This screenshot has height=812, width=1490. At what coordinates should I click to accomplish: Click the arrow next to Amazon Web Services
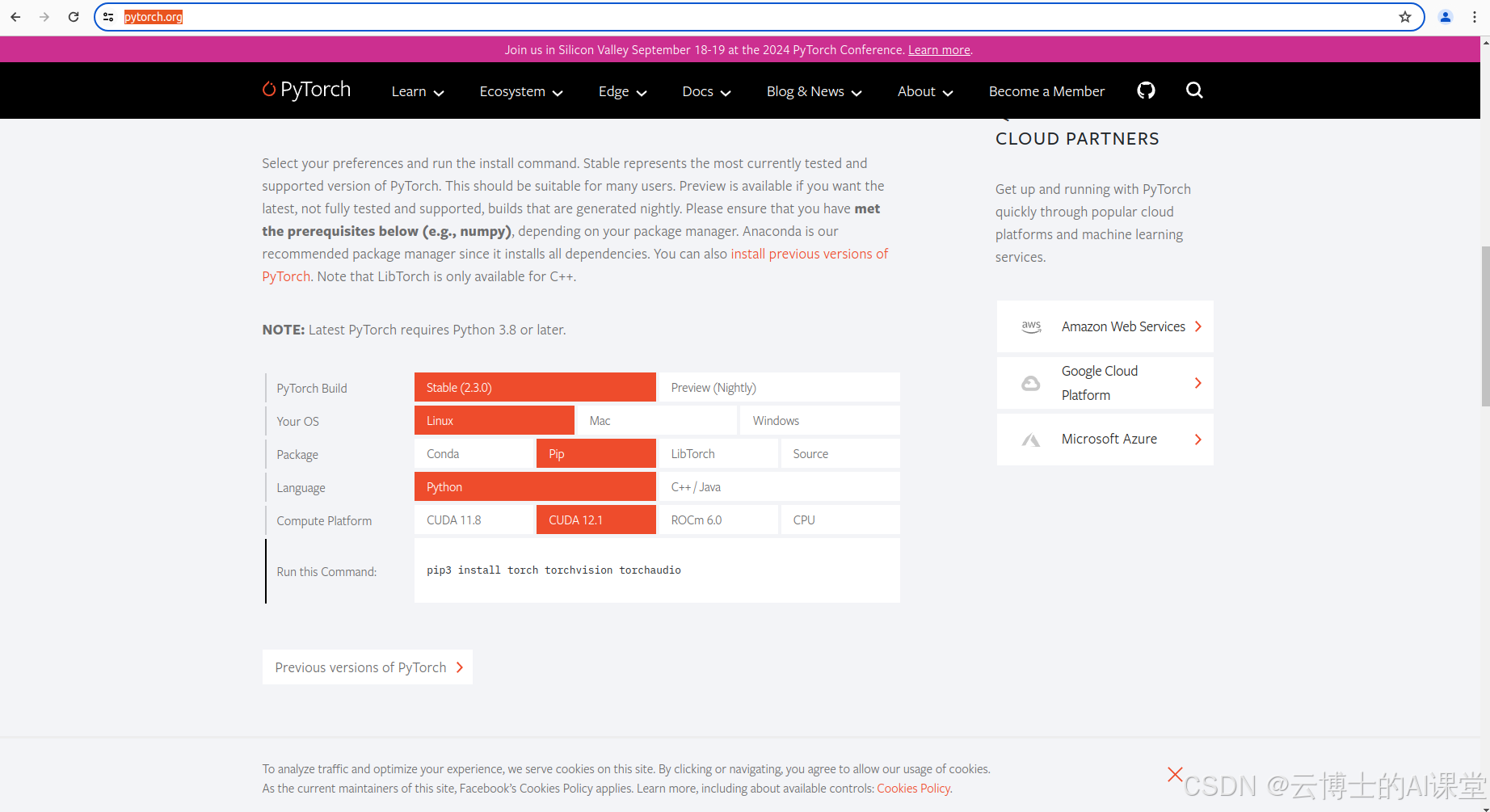tap(1198, 326)
